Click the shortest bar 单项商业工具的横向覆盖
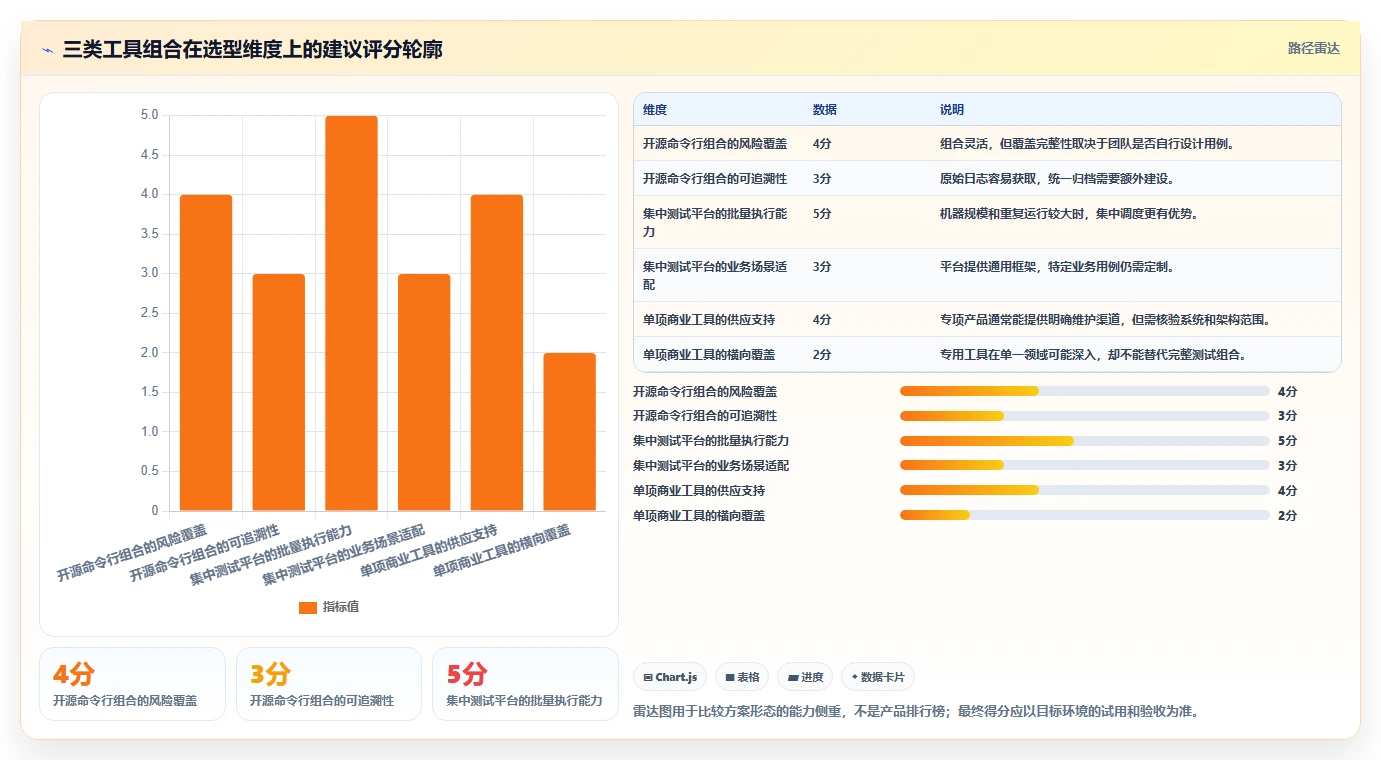This screenshot has height=760, width=1381. [x=570, y=432]
